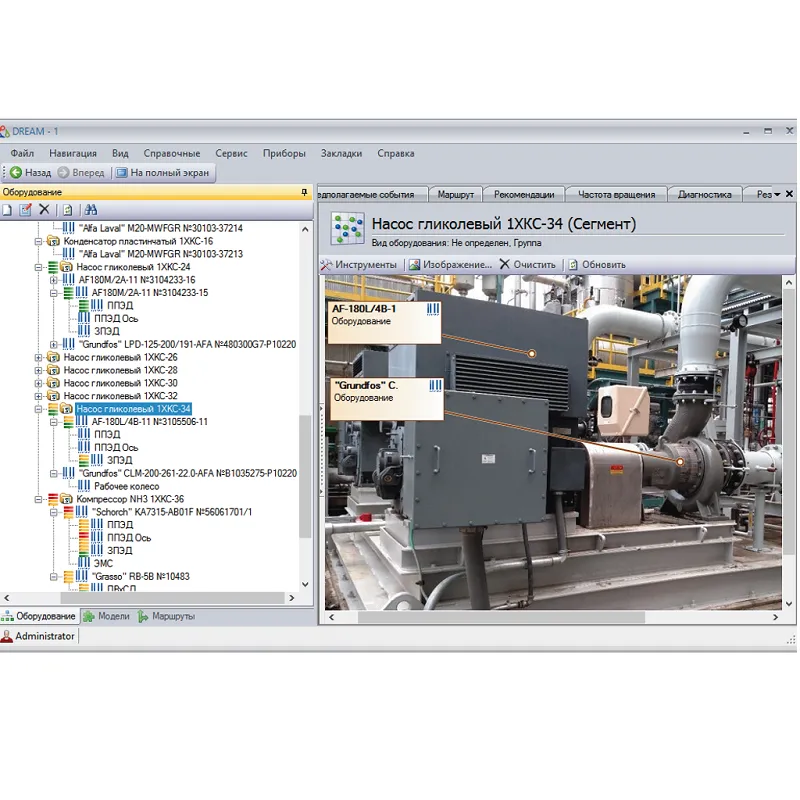Screen dimensions: 800x800
Task: Collapse the Компрессор NH3 1ХКС-36 node
Action: pos(39,499)
